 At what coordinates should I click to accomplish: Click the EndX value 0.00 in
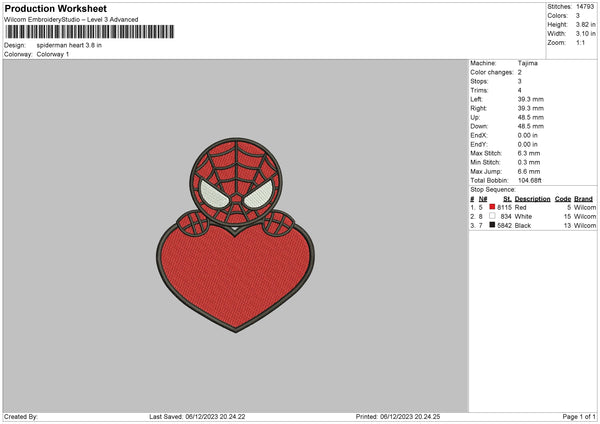point(528,135)
